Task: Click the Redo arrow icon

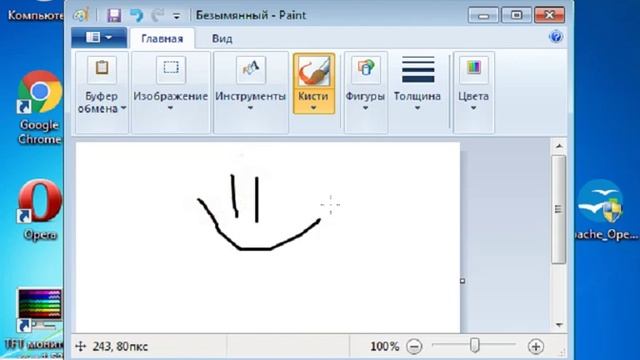Action: [x=157, y=16]
